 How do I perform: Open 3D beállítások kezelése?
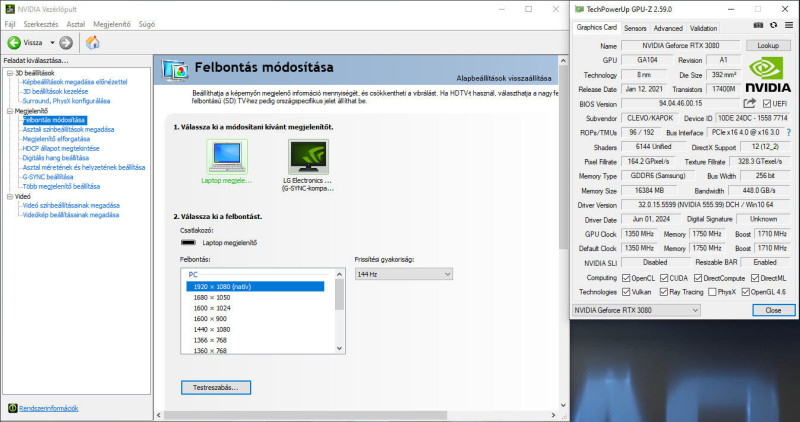(56, 92)
